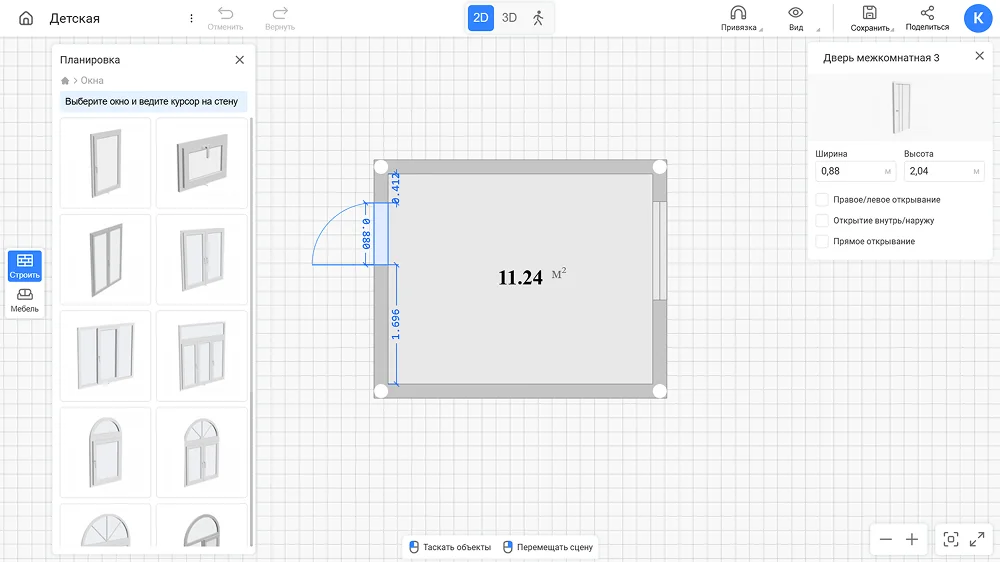Open the Строить build tab
1000x562 pixels.
(x=25, y=265)
